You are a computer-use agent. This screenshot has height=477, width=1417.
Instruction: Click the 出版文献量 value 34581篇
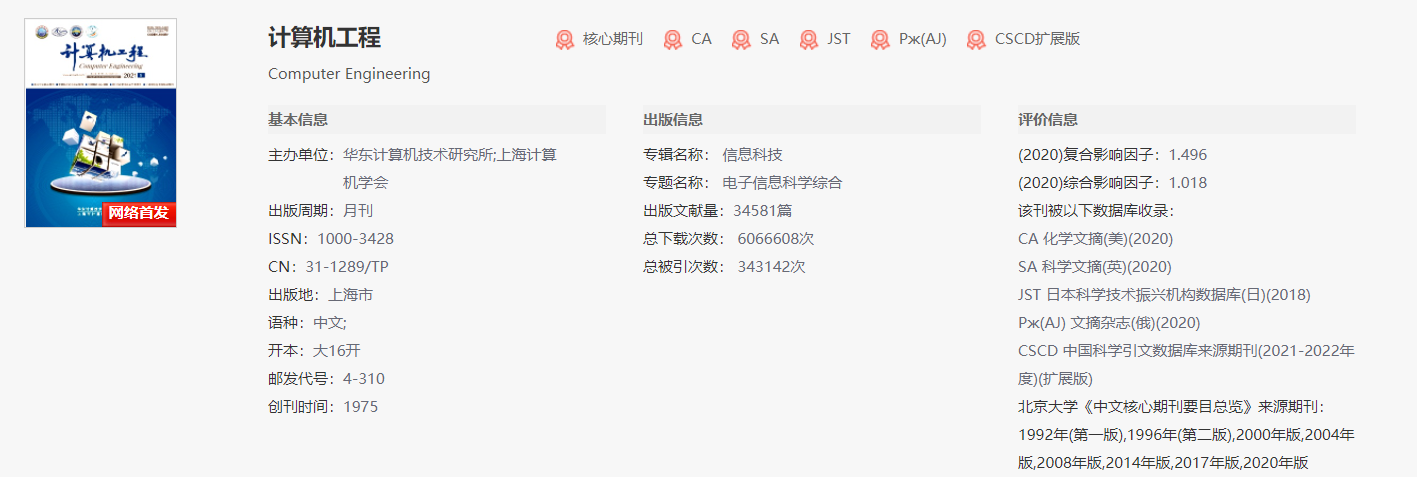pos(763,211)
